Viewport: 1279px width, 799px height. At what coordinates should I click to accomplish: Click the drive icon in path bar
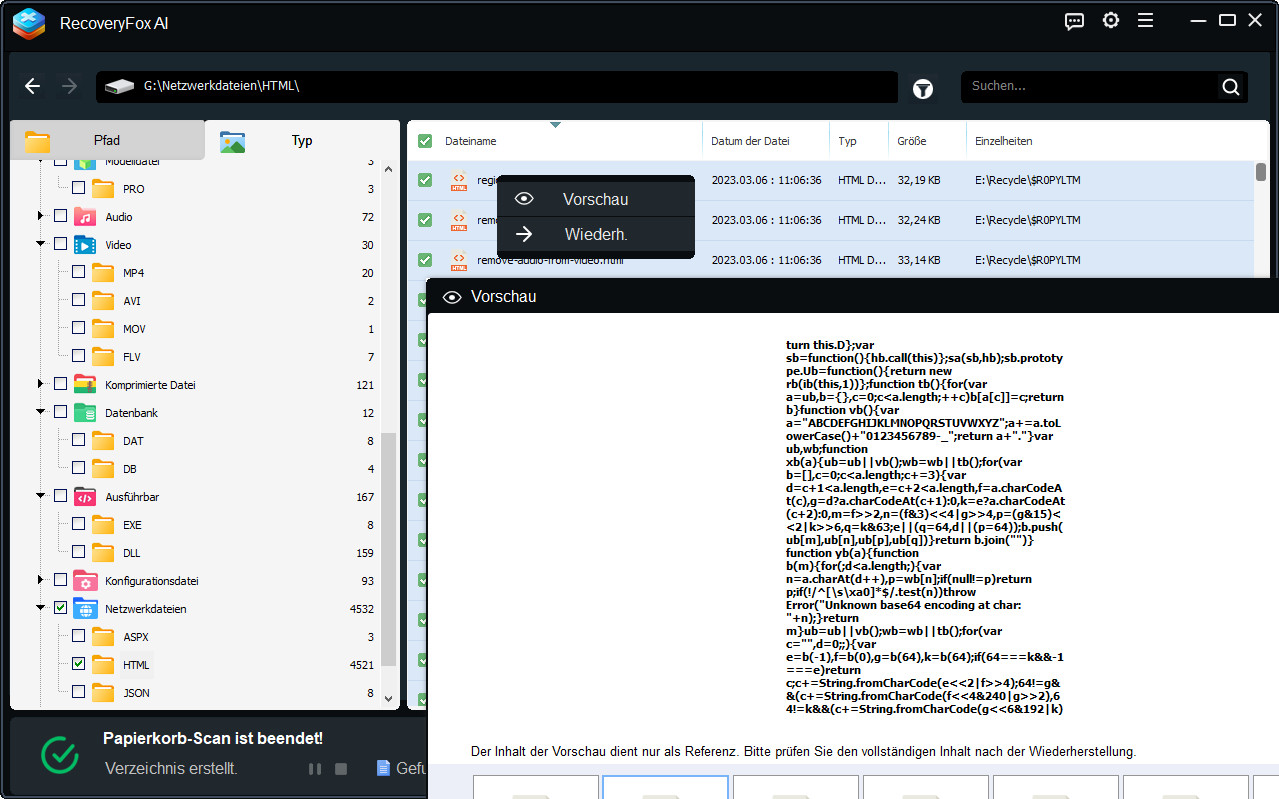coord(120,87)
